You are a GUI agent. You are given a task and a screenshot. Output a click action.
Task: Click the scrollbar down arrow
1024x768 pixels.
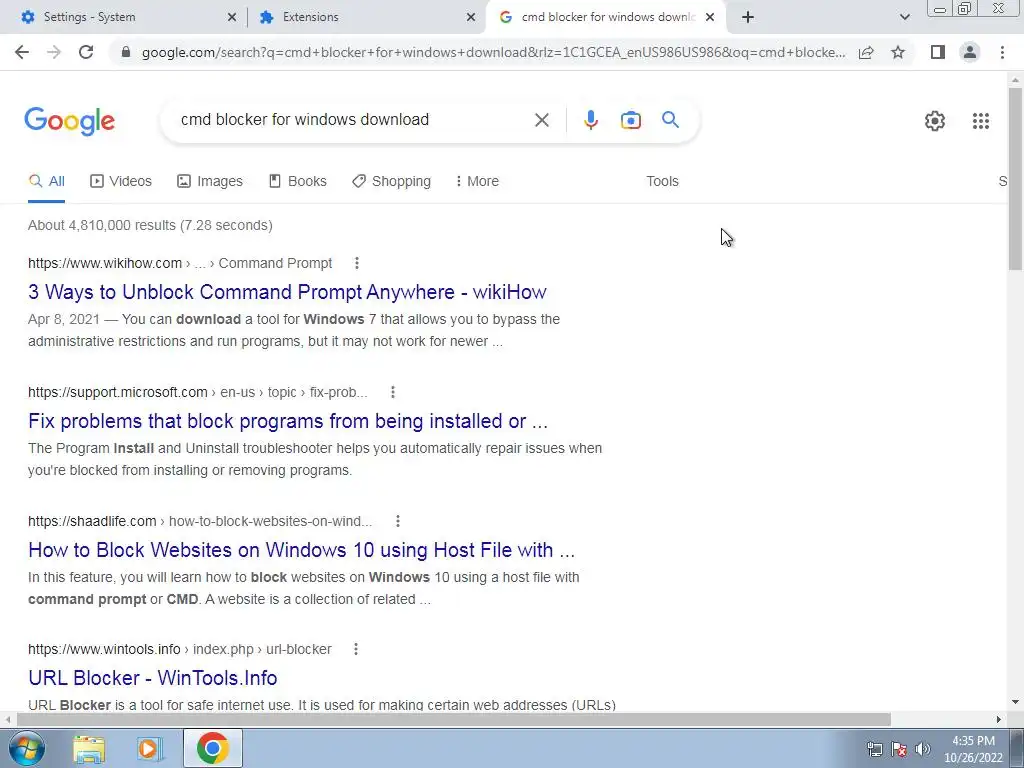pos(1015,702)
